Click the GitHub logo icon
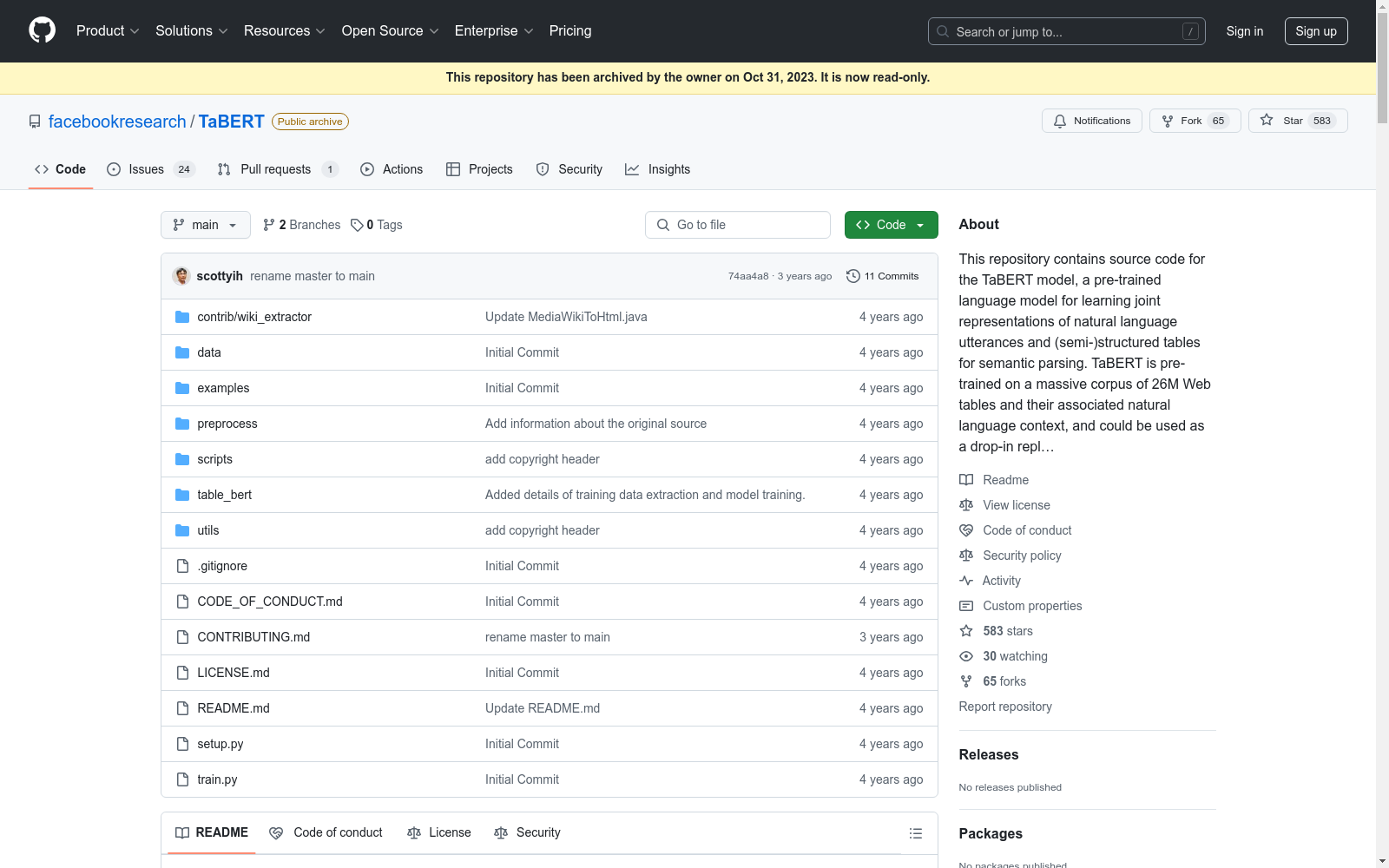 click(42, 30)
